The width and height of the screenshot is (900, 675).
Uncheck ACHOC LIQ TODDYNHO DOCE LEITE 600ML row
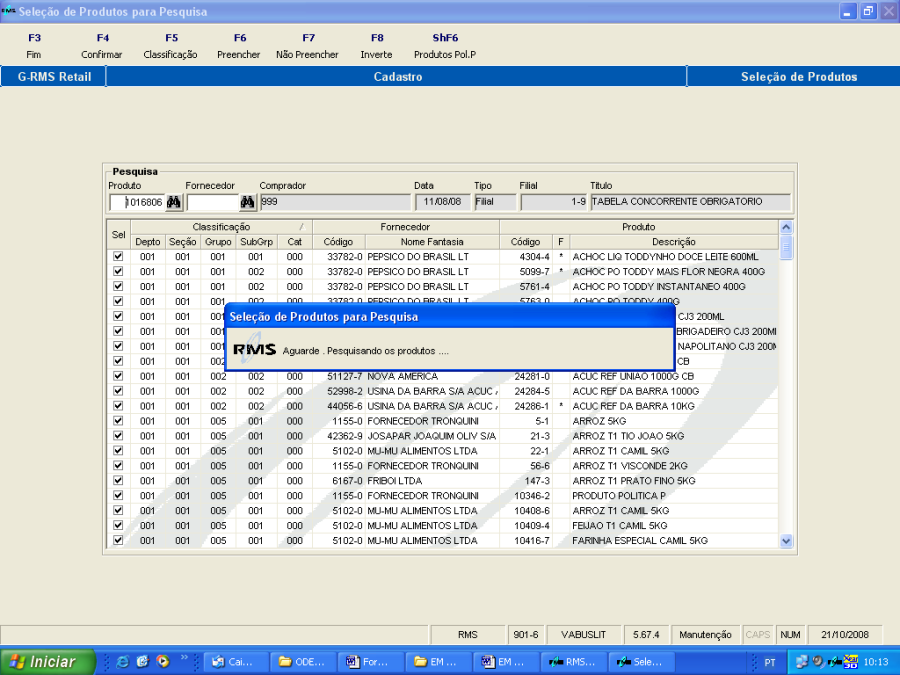[118, 257]
